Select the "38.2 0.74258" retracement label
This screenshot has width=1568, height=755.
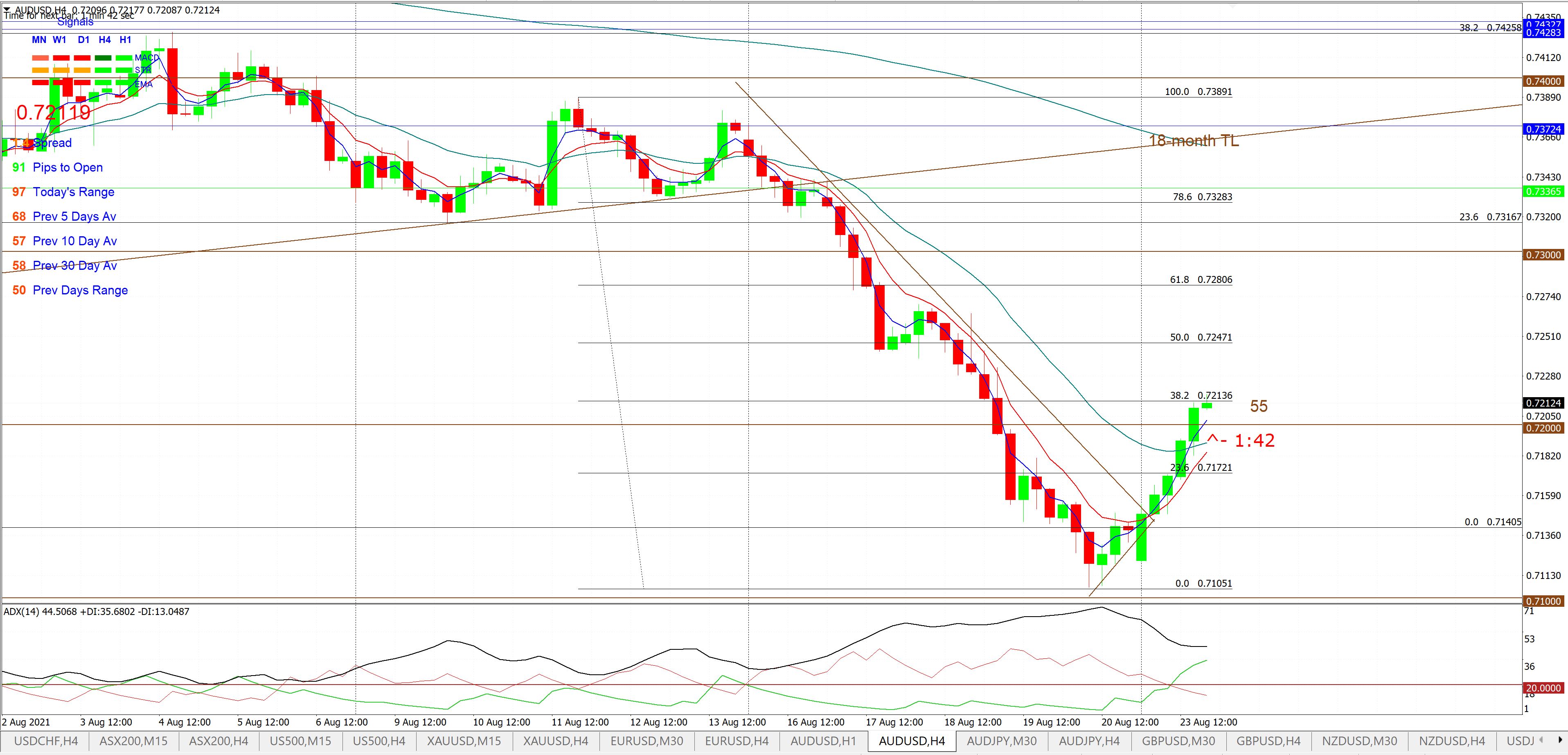(1490, 28)
